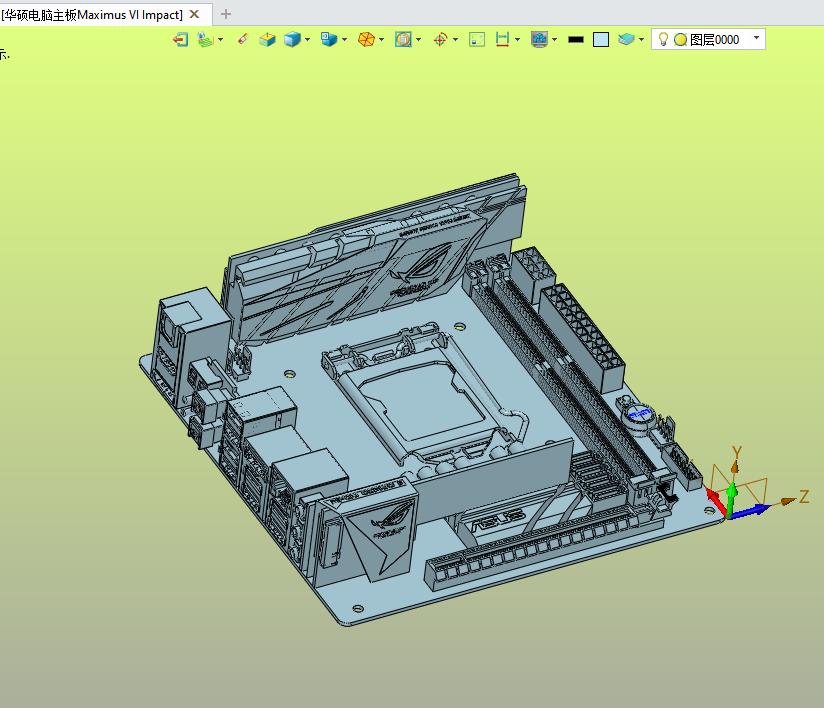The width and height of the screenshot is (824, 708).
Task: Click the yellow circle layer status icon
Action: [681, 39]
